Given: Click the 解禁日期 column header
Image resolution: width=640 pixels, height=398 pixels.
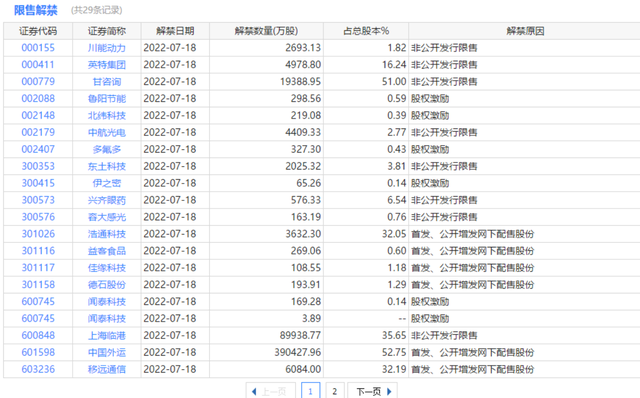Looking at the screenshot, I should click(x=175, y=31).
